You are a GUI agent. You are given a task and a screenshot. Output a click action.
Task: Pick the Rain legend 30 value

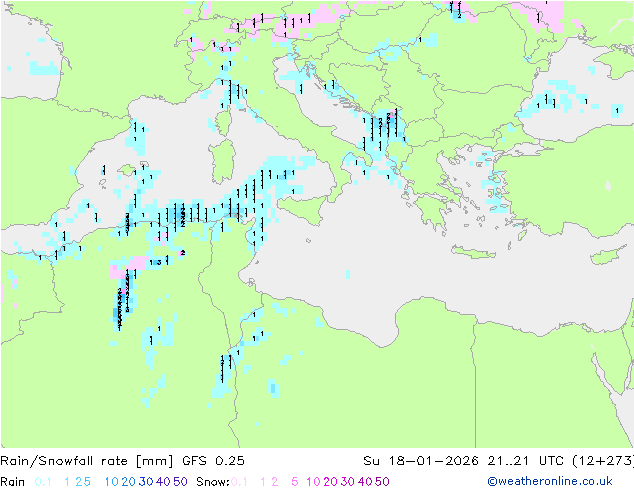click(x=146, y=482)
